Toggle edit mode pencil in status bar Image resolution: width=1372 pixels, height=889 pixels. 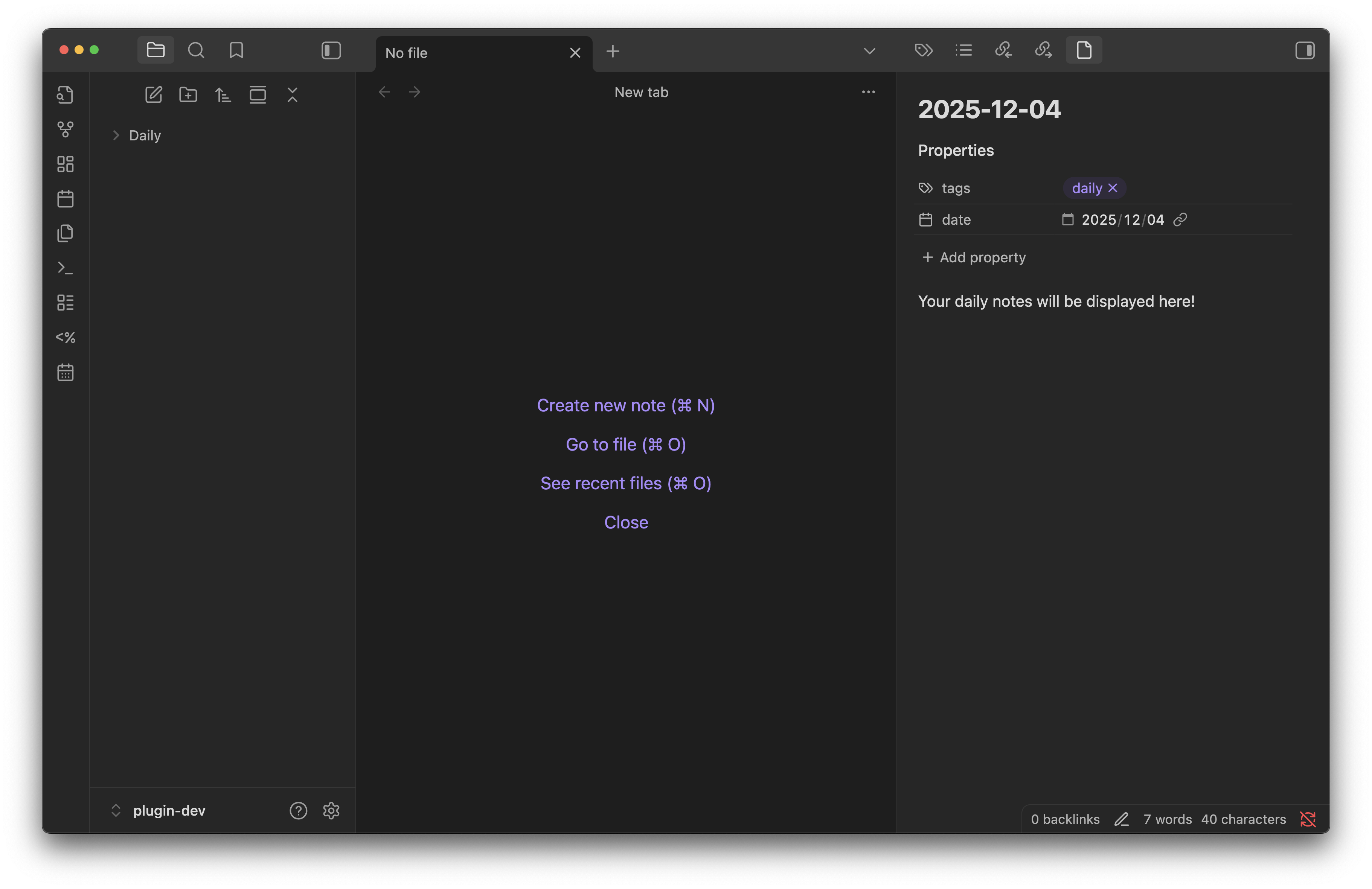[1121, 819]
